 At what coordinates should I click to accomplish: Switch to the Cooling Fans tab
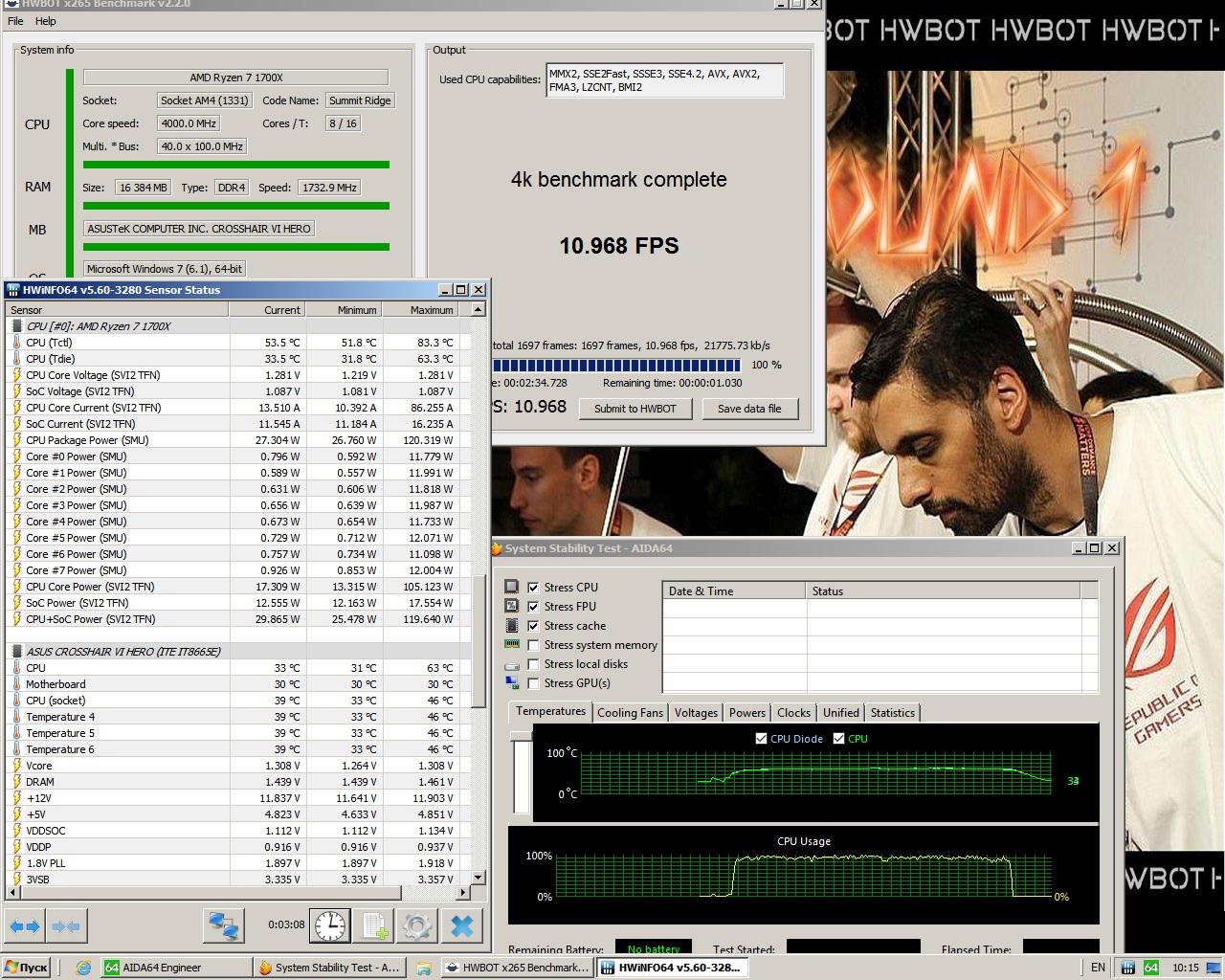tap(630, 713)
